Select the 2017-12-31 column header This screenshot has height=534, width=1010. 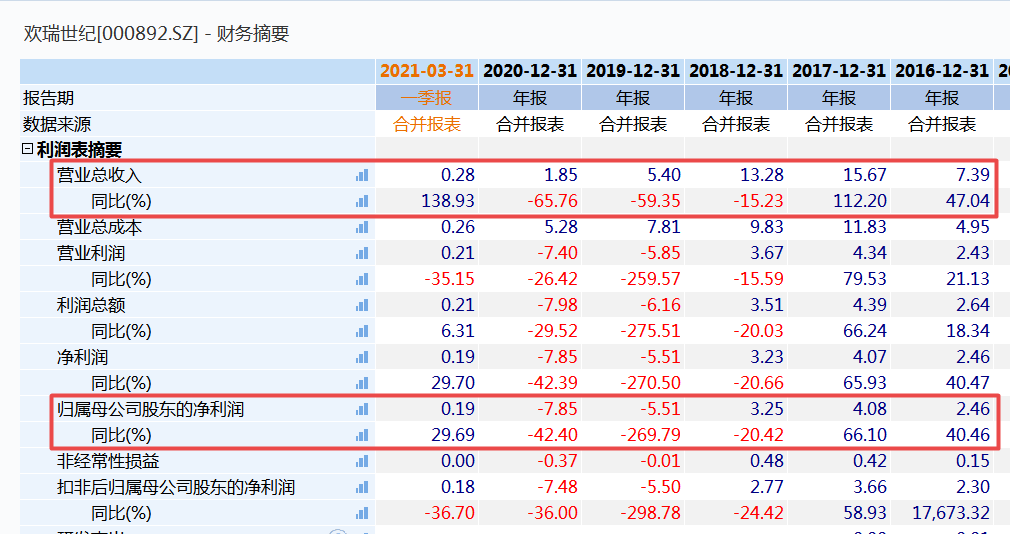[839, 71]
